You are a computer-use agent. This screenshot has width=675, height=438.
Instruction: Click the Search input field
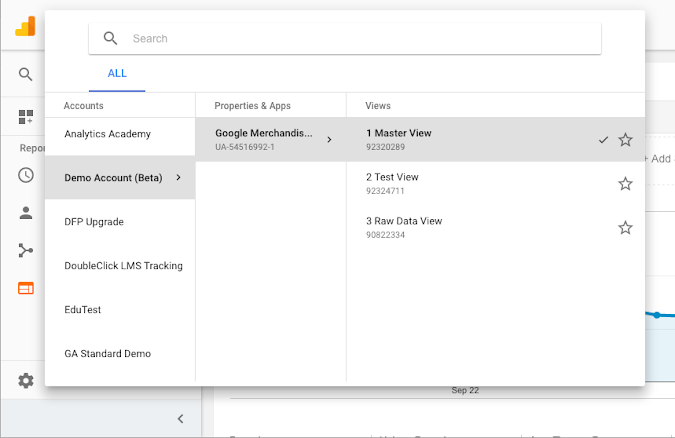click(x=360, y=39)
